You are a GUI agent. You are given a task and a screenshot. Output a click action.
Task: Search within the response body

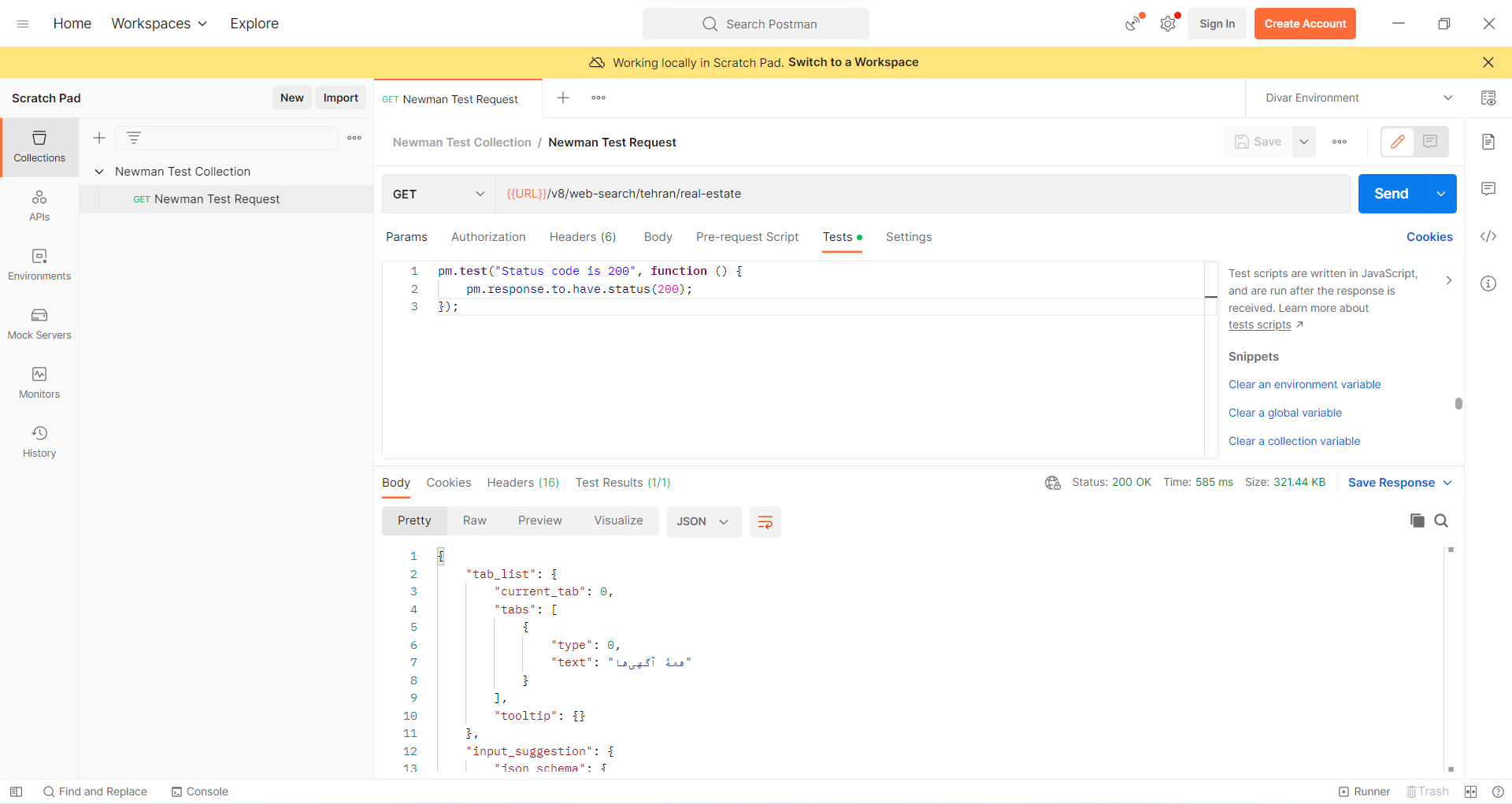click(x=1441, y=521)
